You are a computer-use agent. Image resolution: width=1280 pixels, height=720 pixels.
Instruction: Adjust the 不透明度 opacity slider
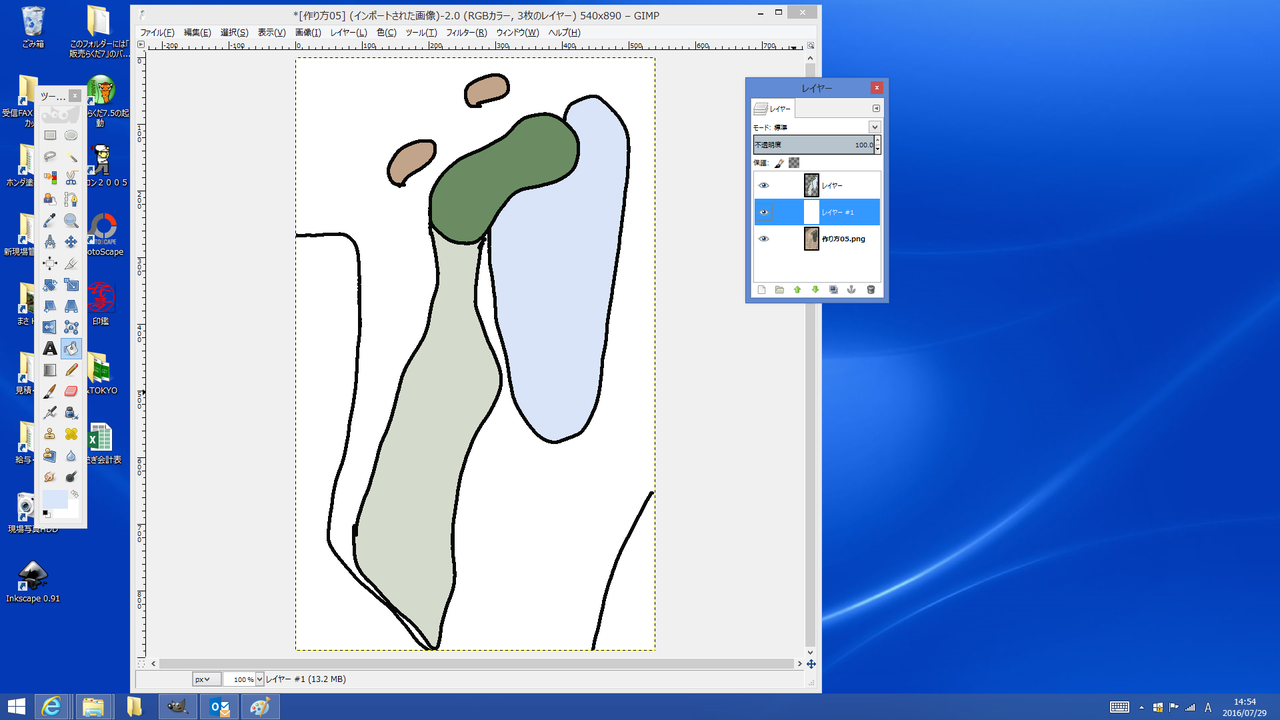click(813, 145)
